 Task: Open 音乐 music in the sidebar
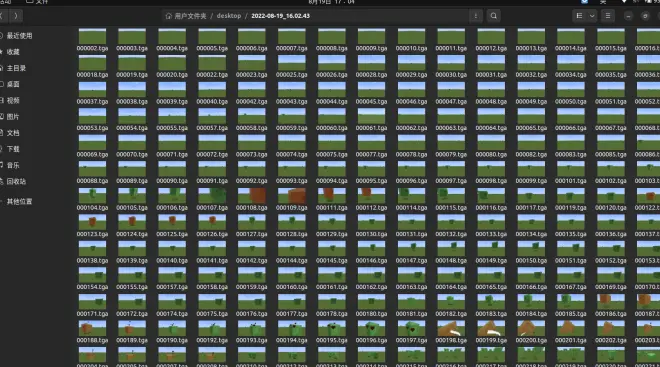[13, 165]
